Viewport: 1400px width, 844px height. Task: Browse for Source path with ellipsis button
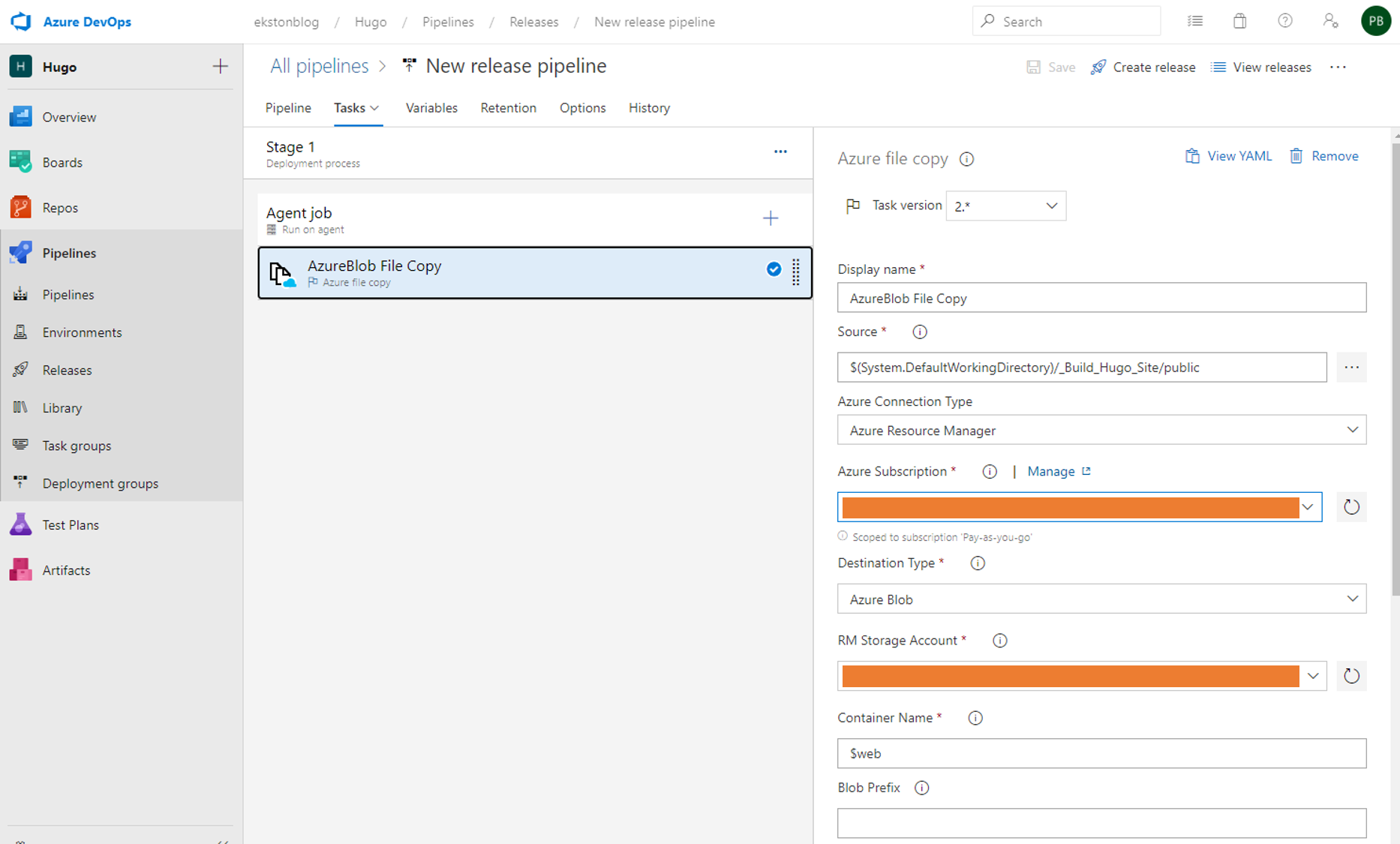[x=1351, y=368]
